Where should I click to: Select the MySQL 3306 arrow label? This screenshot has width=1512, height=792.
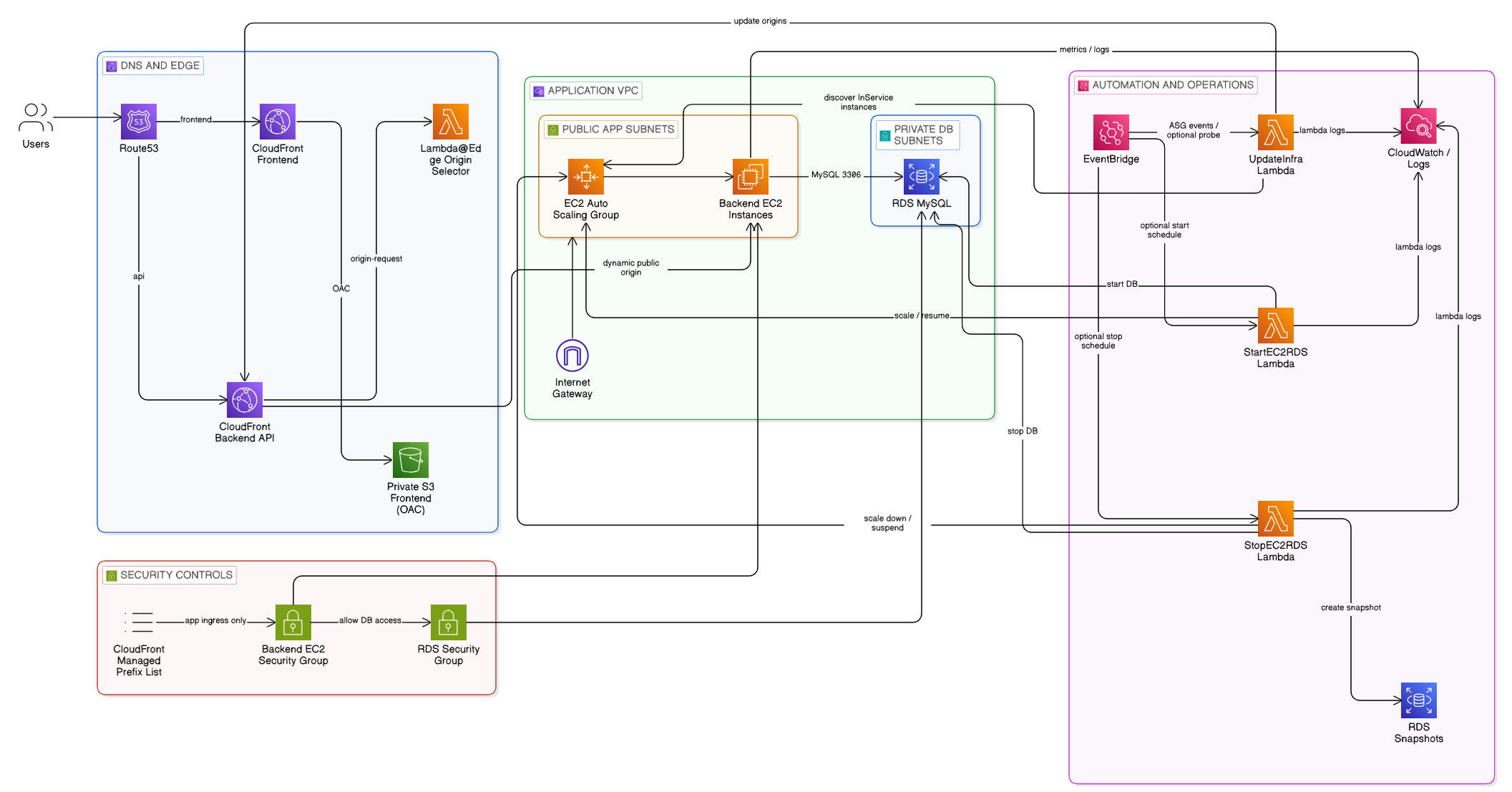pos(836,174)
